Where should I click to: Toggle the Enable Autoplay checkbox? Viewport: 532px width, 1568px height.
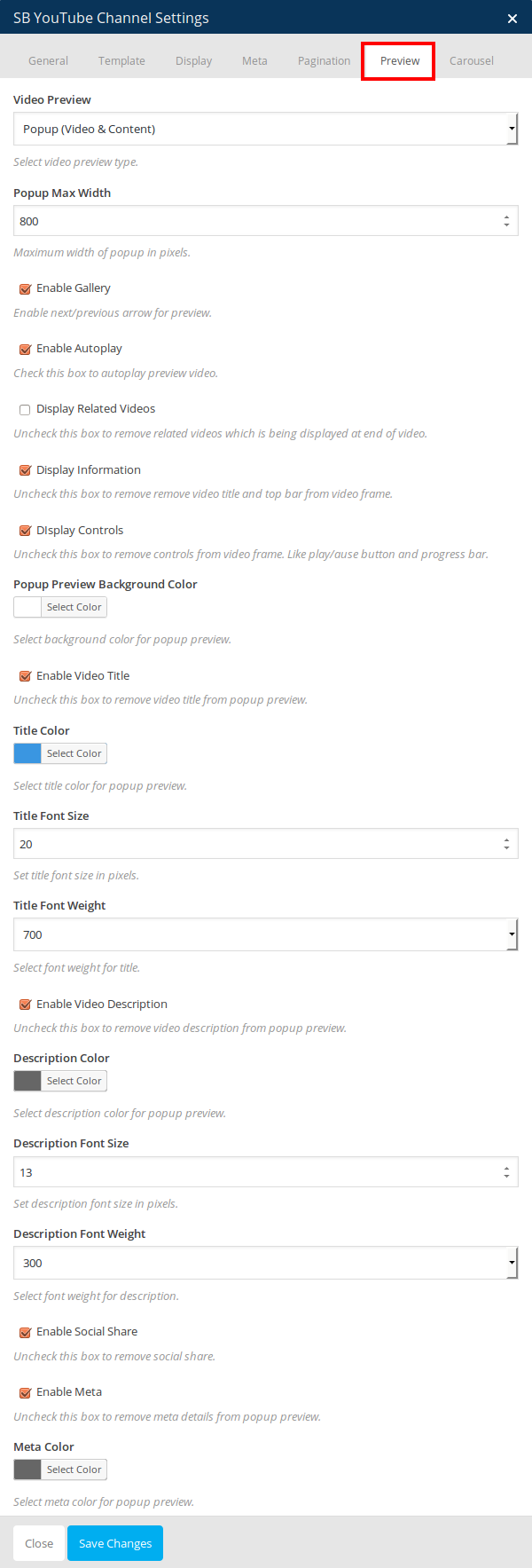26,349
